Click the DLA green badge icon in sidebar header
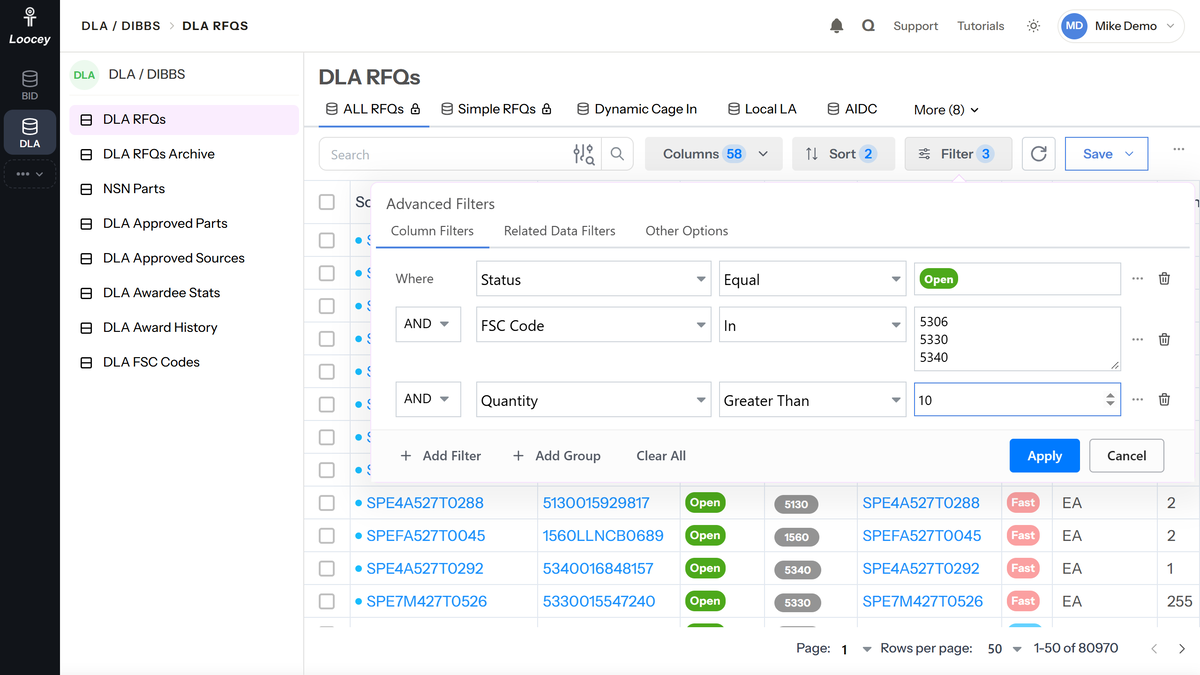The height and width of the screenshot is (675, 1200). pos(84,75)
